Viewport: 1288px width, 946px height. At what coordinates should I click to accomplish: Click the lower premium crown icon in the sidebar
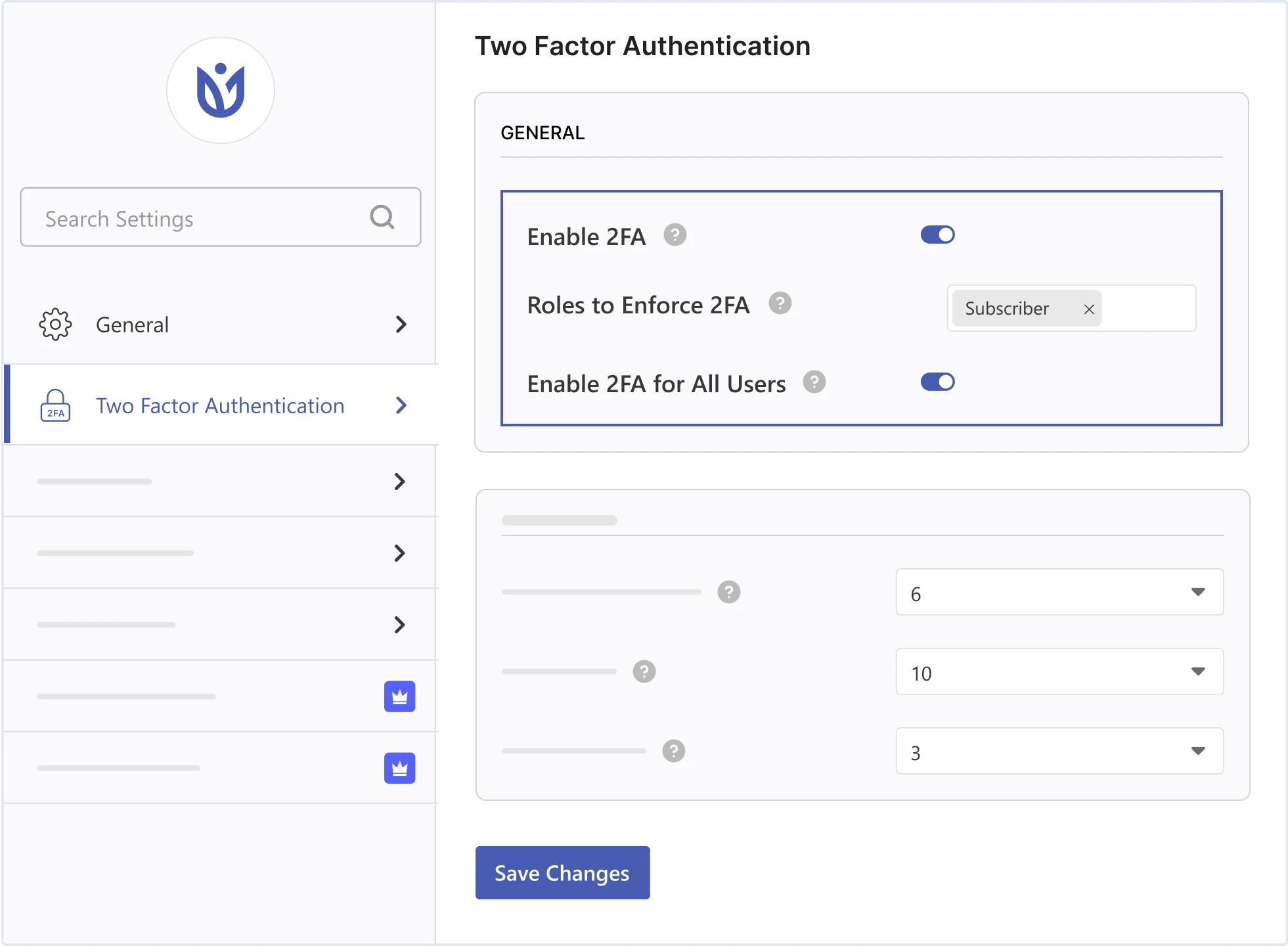[x=399, y=768]
